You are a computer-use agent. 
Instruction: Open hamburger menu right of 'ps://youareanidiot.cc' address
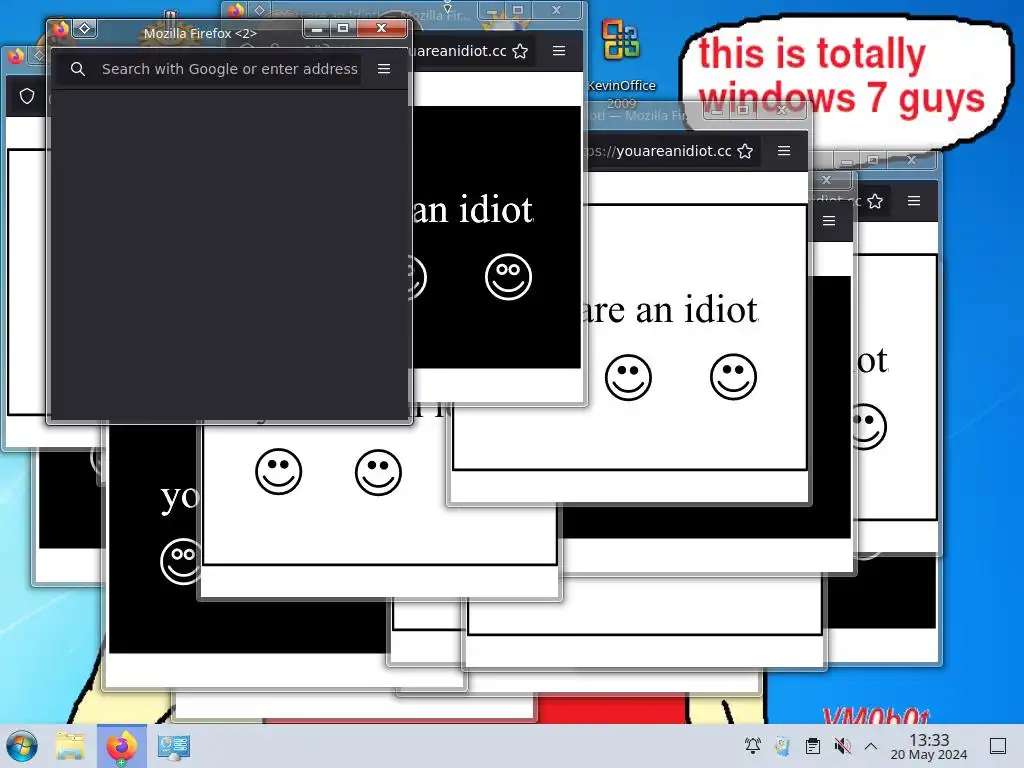pos(784,151)
